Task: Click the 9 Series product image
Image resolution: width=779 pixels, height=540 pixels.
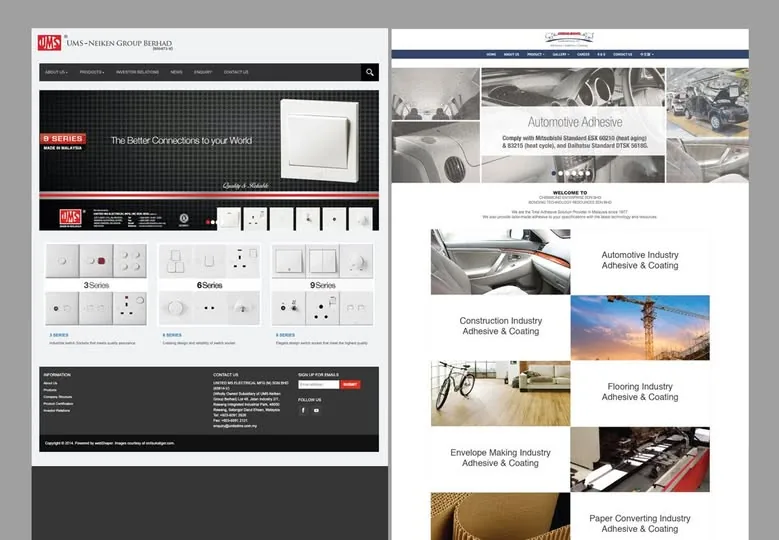Action: tap(322, 285)
